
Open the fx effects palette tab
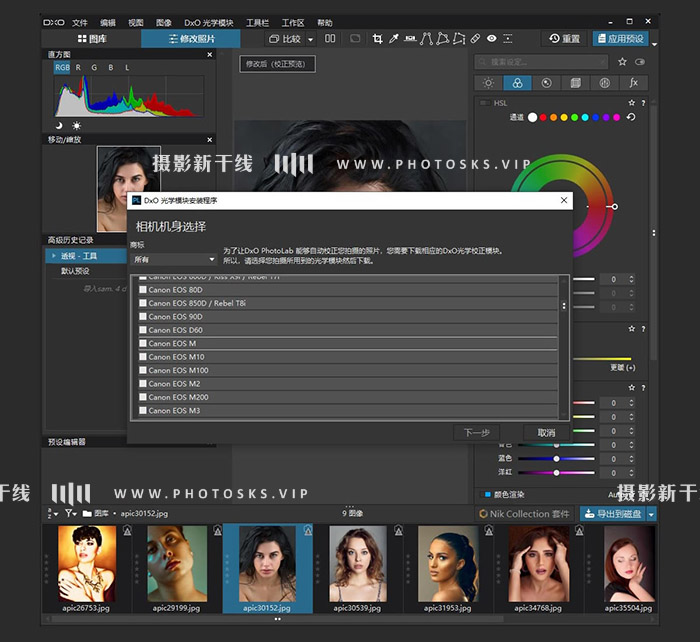point(633,83)
